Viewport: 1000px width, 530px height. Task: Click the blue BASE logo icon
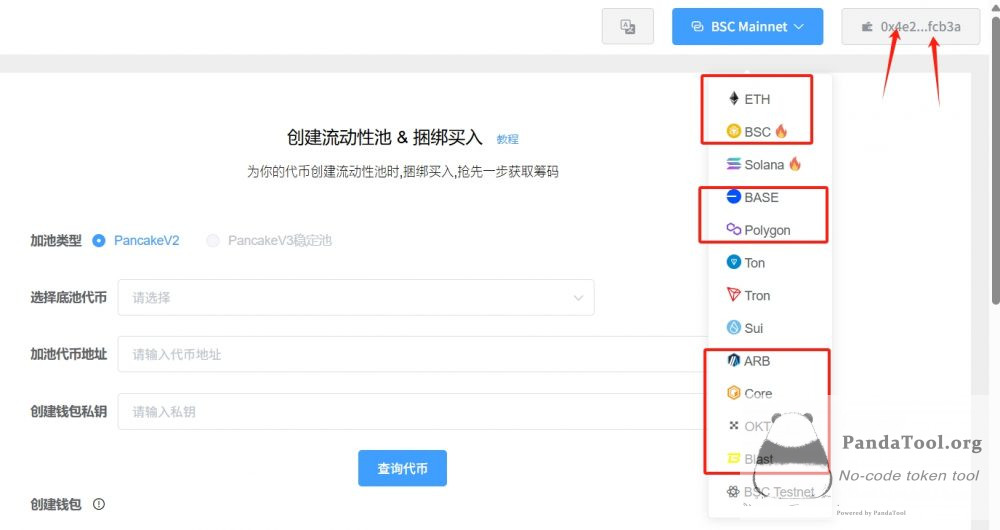click(x=734, y=196)
